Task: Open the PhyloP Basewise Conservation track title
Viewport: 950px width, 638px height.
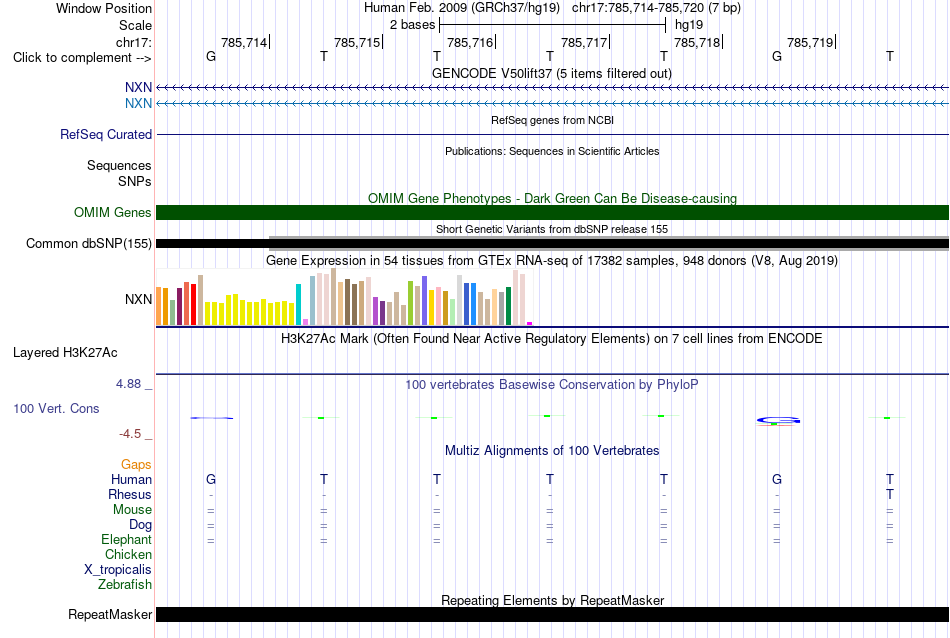Action: 552,384
